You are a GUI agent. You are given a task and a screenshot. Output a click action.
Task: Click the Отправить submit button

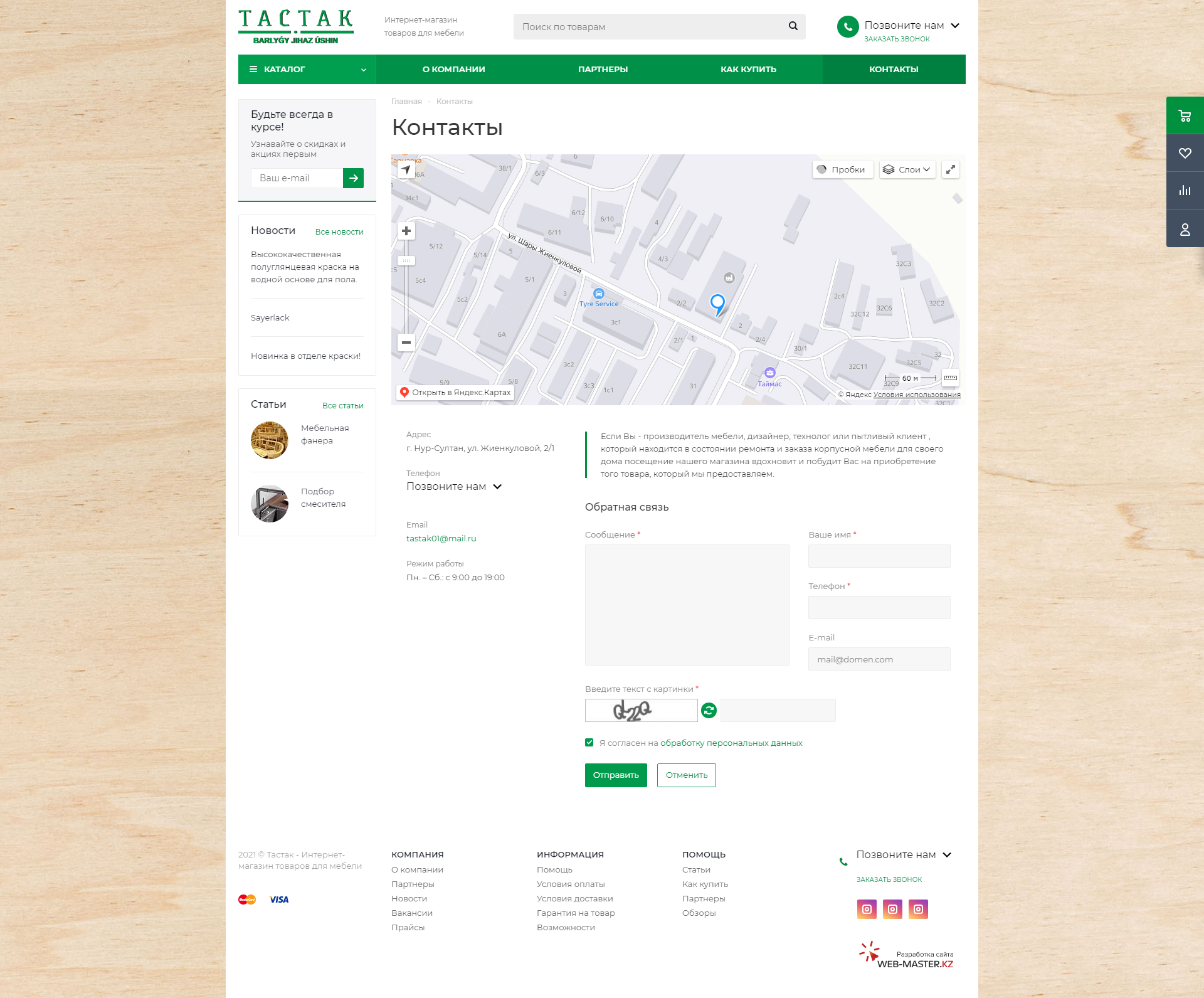(616, 775)
